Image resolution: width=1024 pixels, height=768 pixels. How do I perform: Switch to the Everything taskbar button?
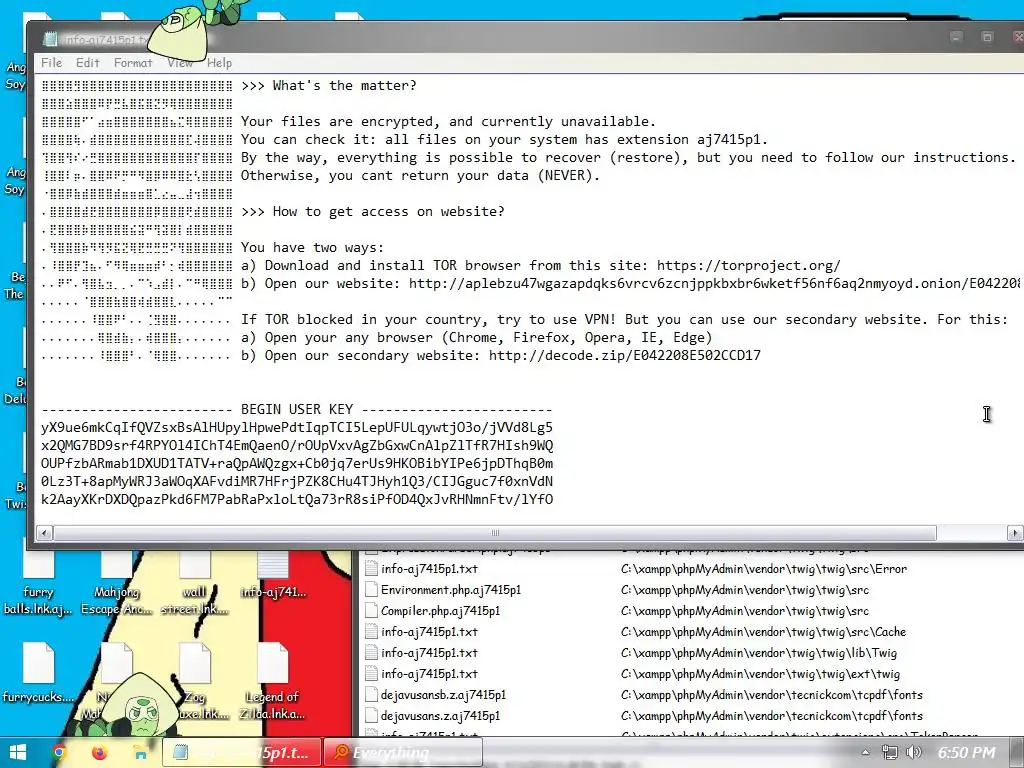pyautogui.click(x=404, y=752)
